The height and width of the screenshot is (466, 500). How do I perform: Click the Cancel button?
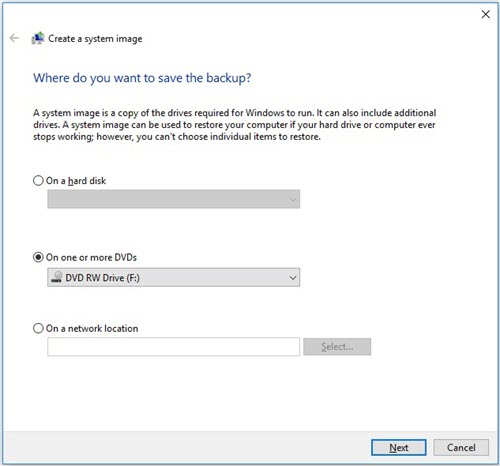[461, 447]
